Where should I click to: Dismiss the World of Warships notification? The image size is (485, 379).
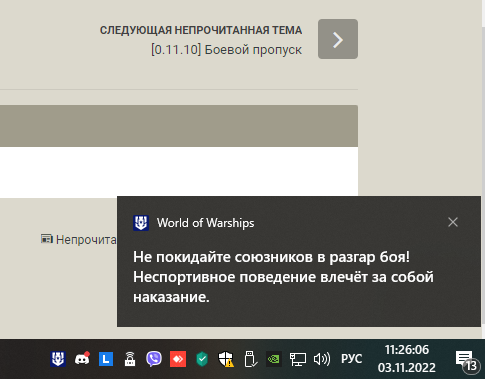point(453,222)
